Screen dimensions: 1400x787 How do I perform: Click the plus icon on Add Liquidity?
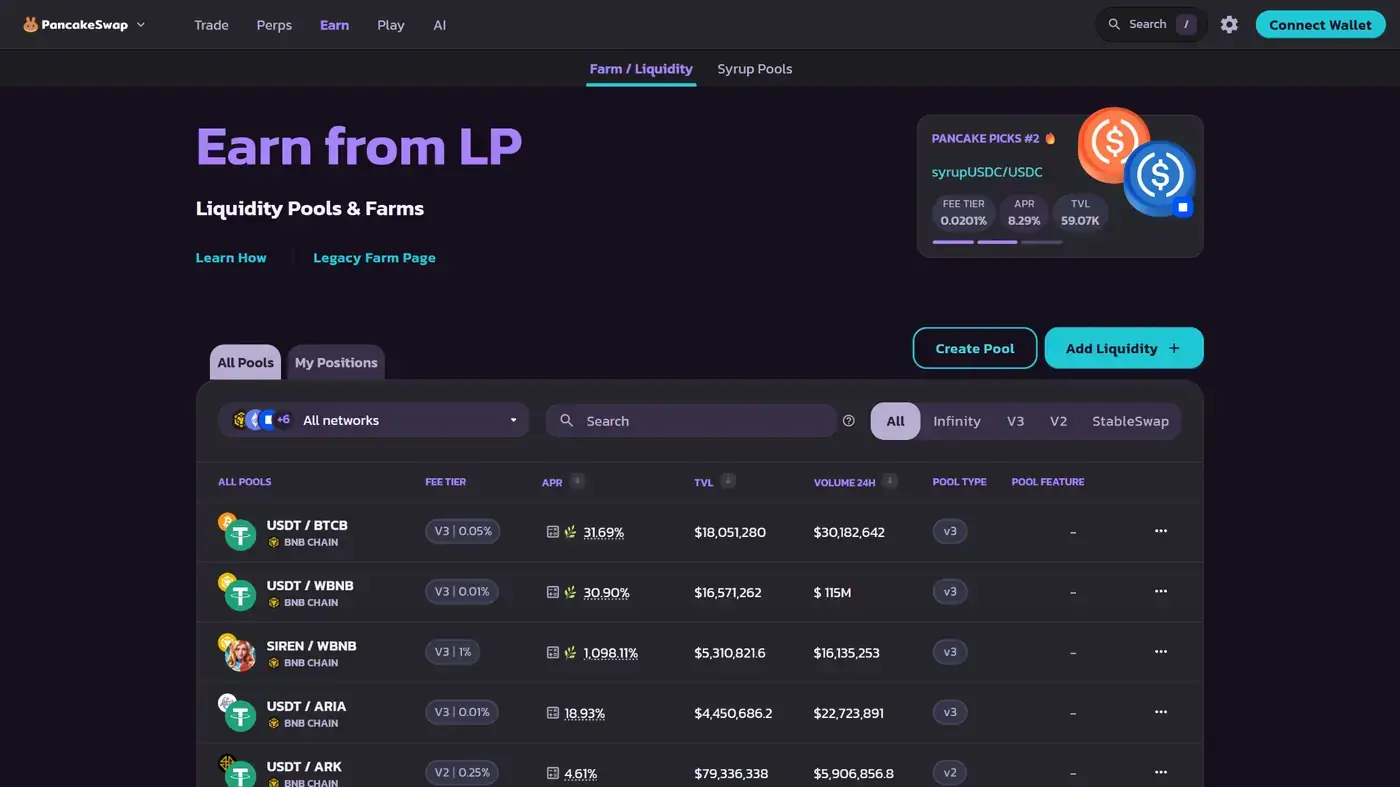[1174, 348]
